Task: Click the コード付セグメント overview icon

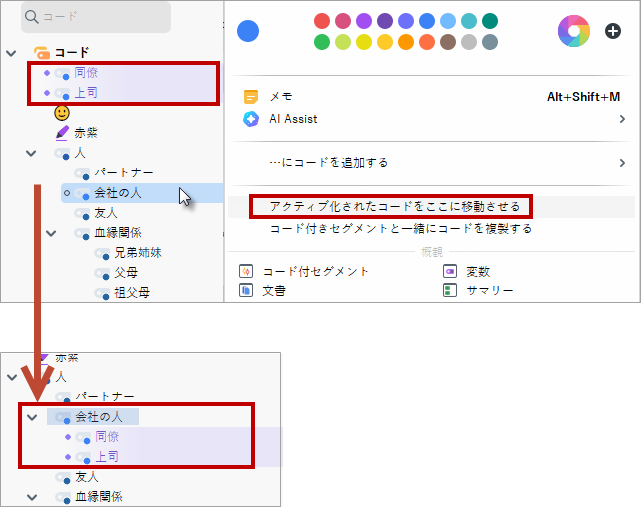Action: [x=246, y=271]
